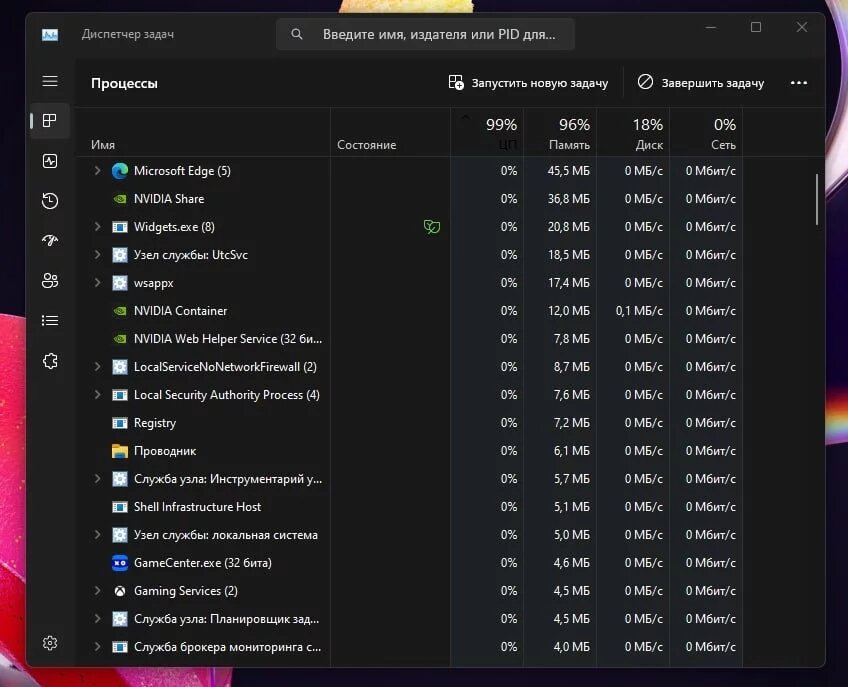The width and height of the screenshot is (848, 687).
Task: Click the GameCenter.exe process icon
Action: (x=120, y=563)
